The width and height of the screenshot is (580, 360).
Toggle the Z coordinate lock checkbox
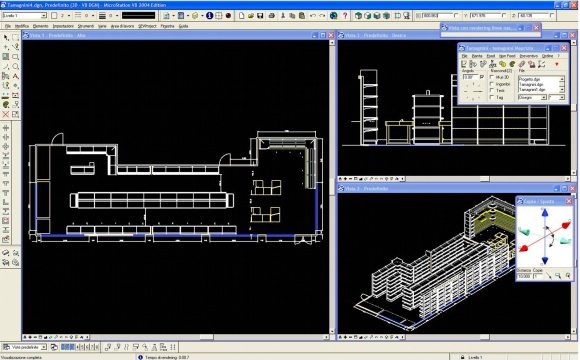coord(552,16)
